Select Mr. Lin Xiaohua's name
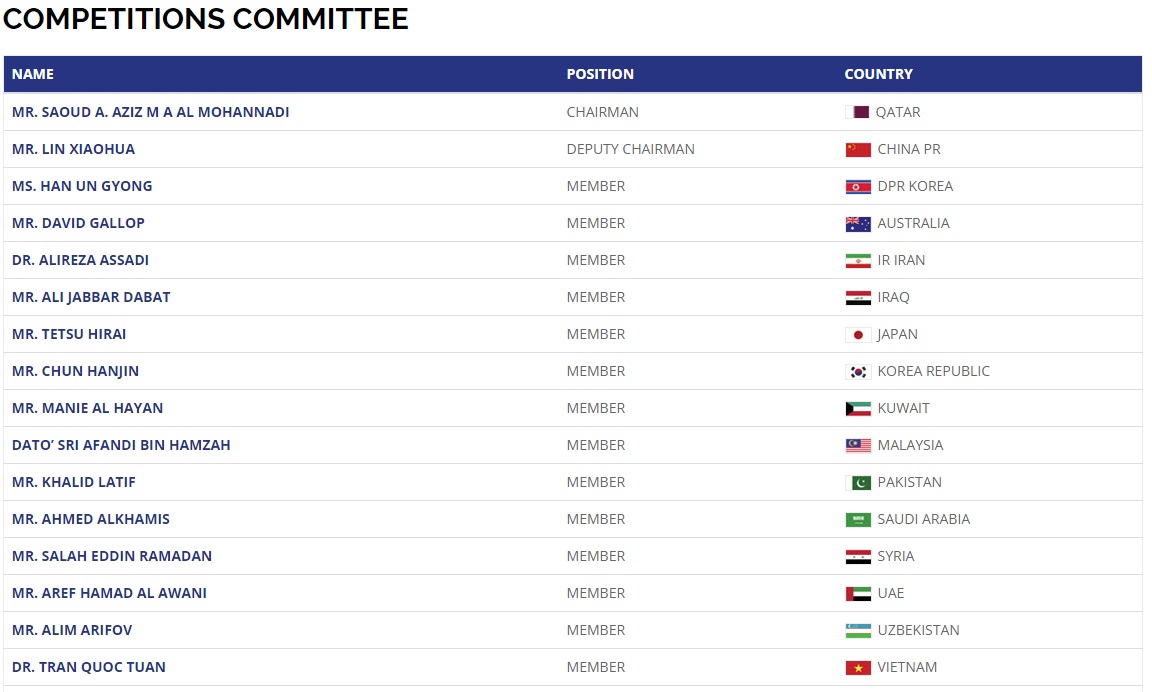This screenshot has height=692, width=1152. 73,149
